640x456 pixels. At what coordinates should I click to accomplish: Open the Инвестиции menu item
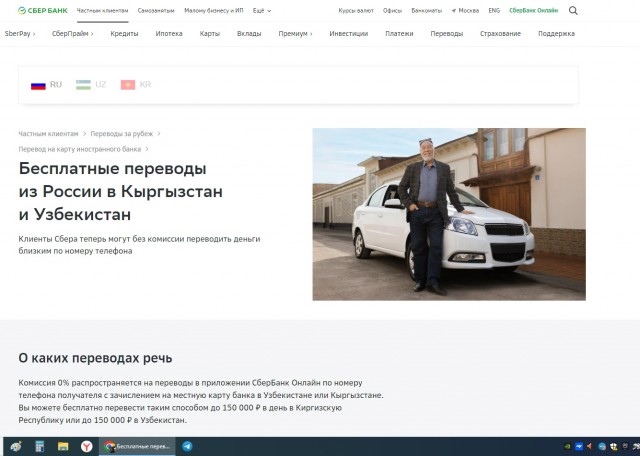[x=349, y=34]
